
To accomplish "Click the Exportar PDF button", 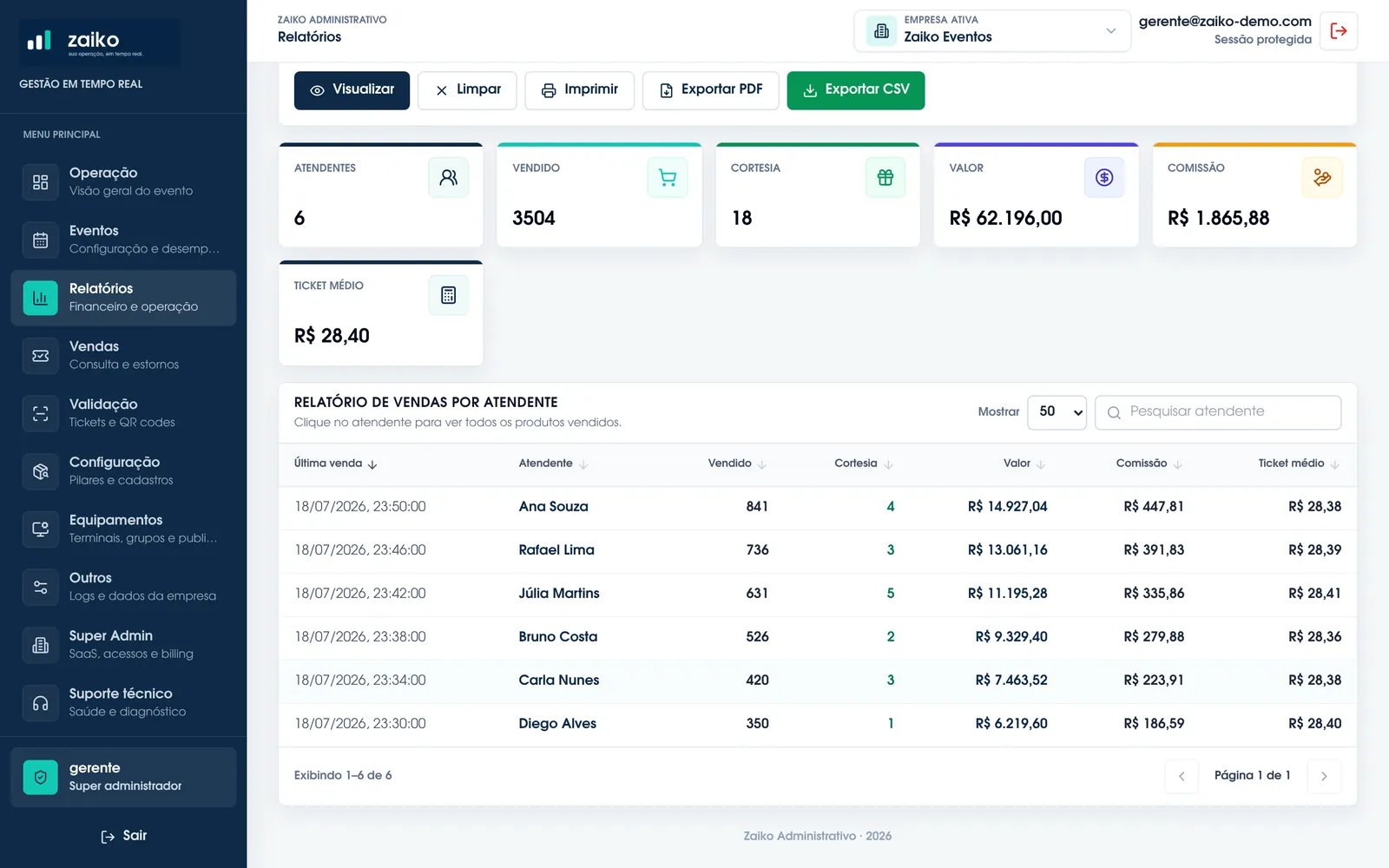I will pos(711,90).
